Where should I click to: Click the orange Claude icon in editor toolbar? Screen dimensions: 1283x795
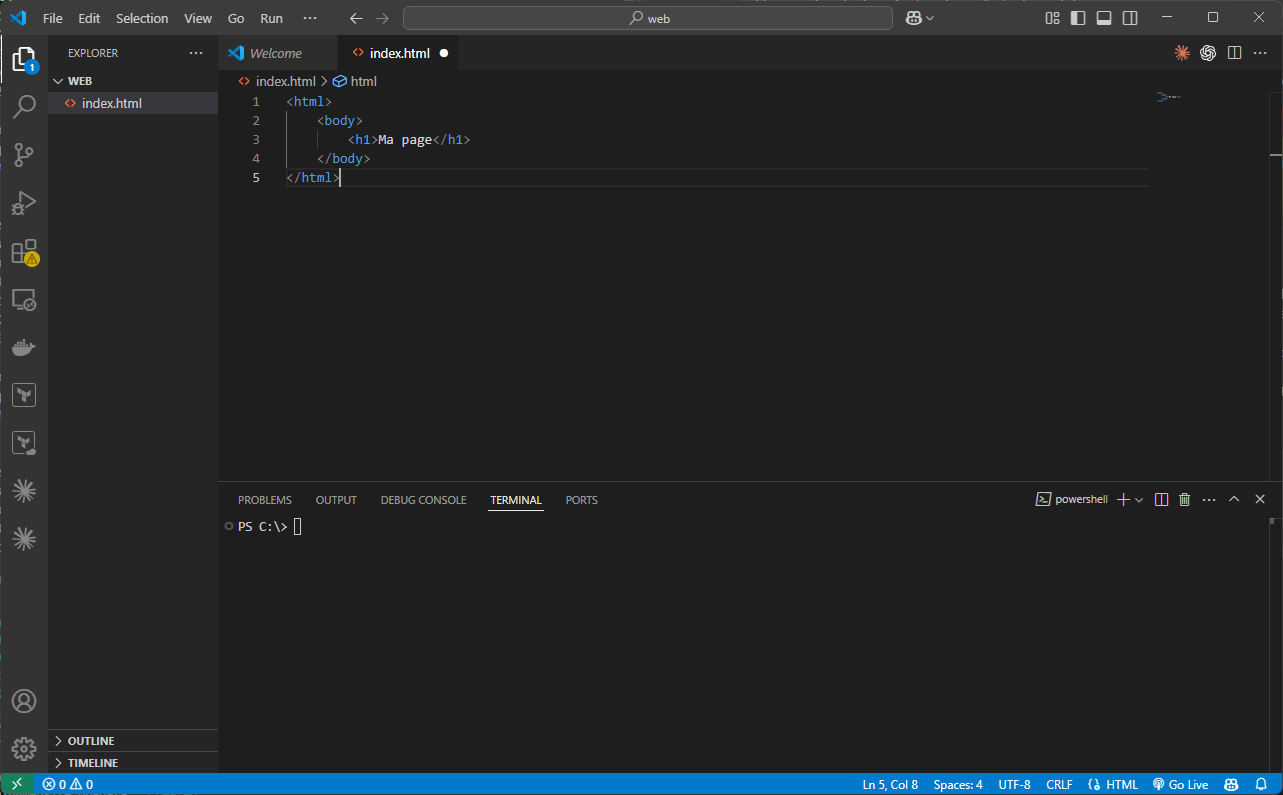click(1182, 53)
